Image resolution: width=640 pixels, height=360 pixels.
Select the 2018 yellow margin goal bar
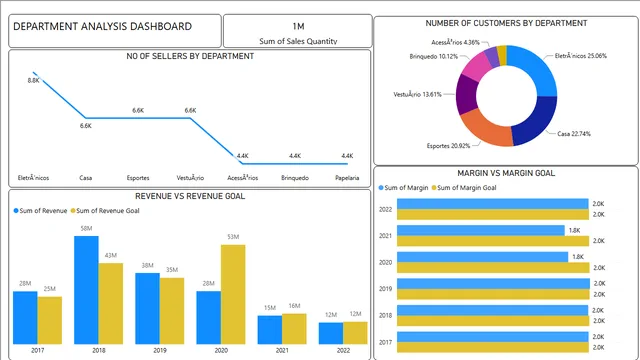493,321
